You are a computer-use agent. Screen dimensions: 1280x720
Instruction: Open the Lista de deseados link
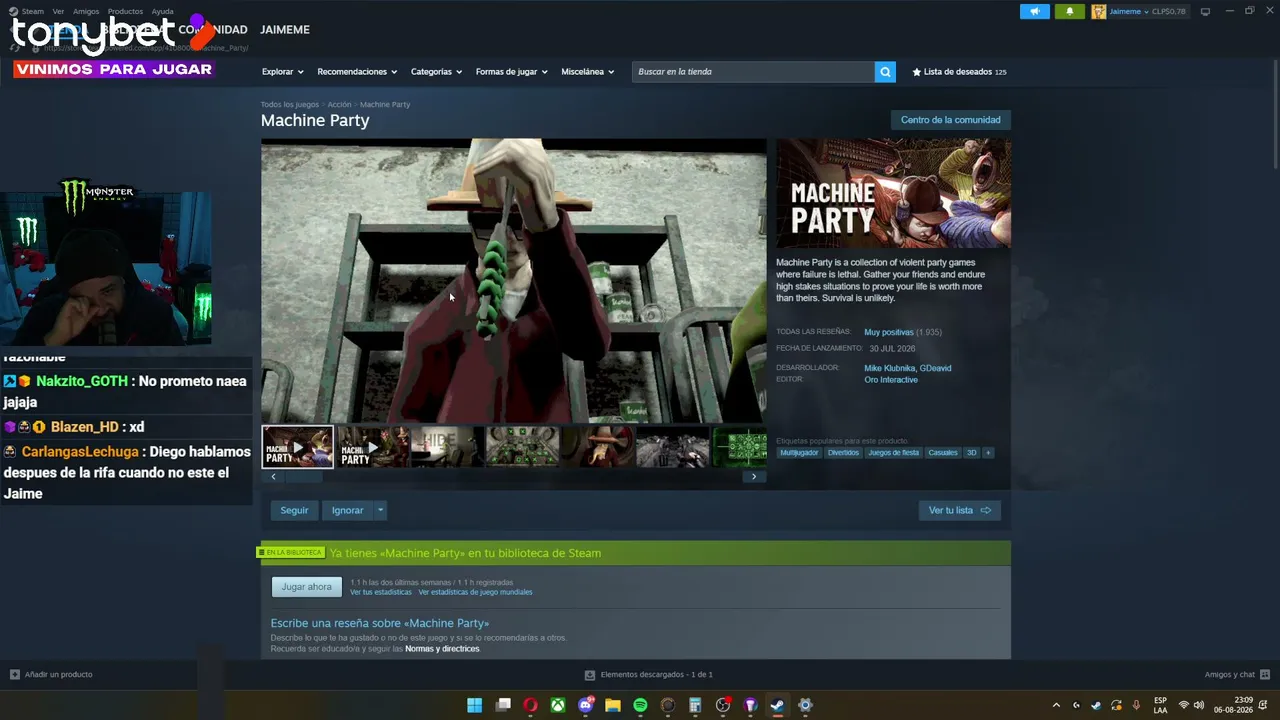pos(958,72)
